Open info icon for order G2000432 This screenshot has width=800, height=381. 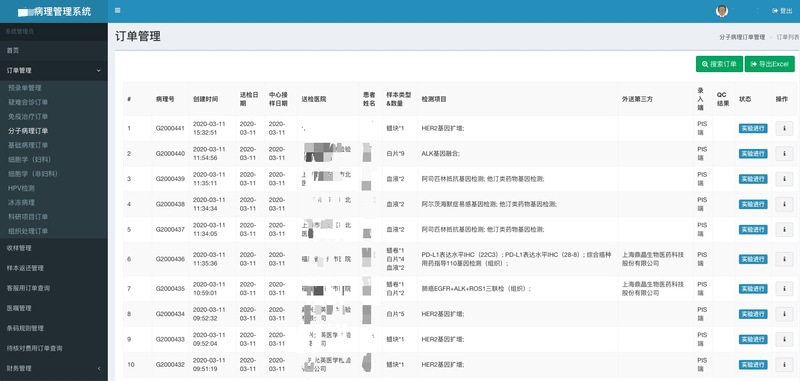(x=784, y=365)
